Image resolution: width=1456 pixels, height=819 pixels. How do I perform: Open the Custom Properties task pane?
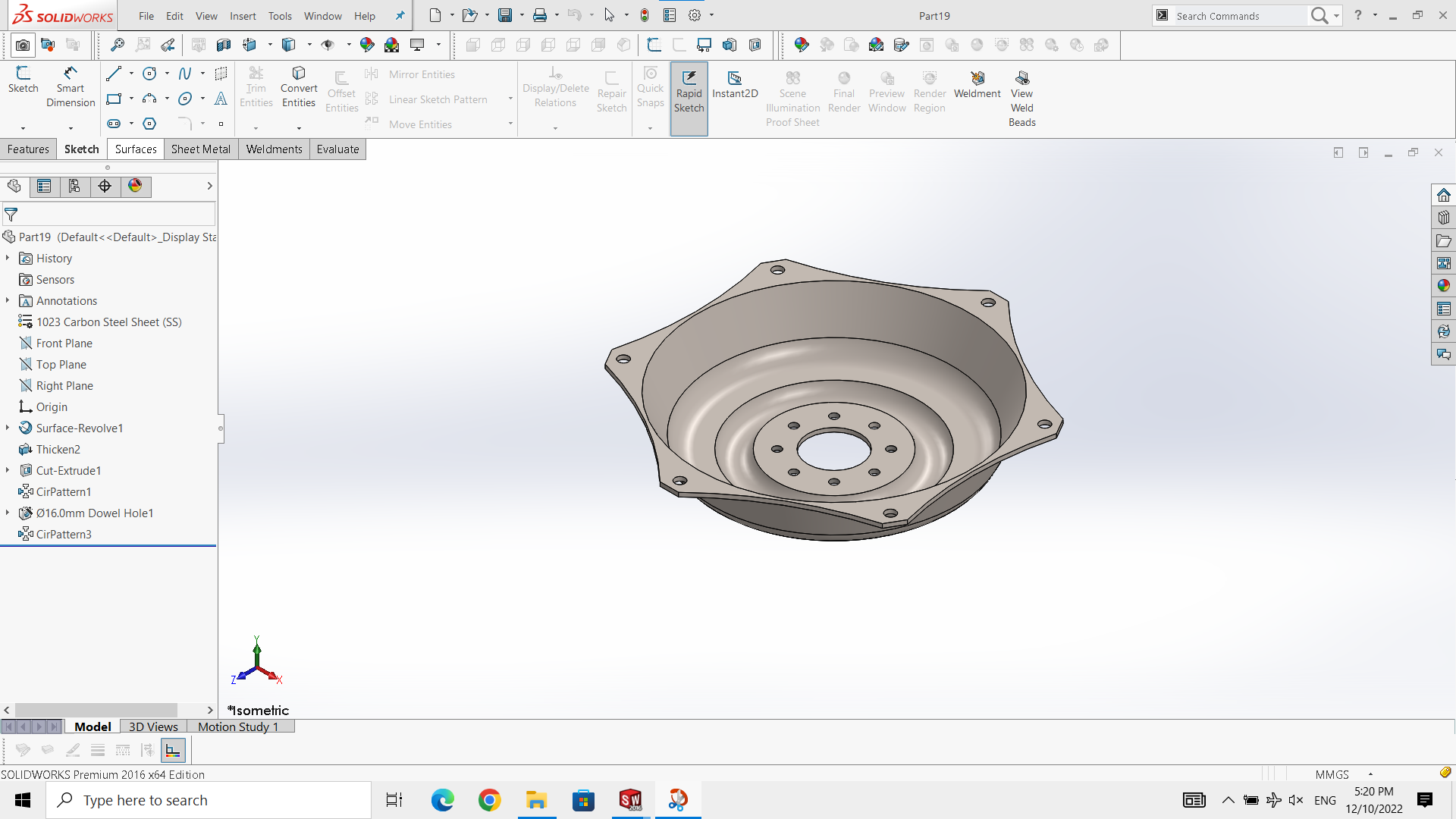click(1443, 309)
